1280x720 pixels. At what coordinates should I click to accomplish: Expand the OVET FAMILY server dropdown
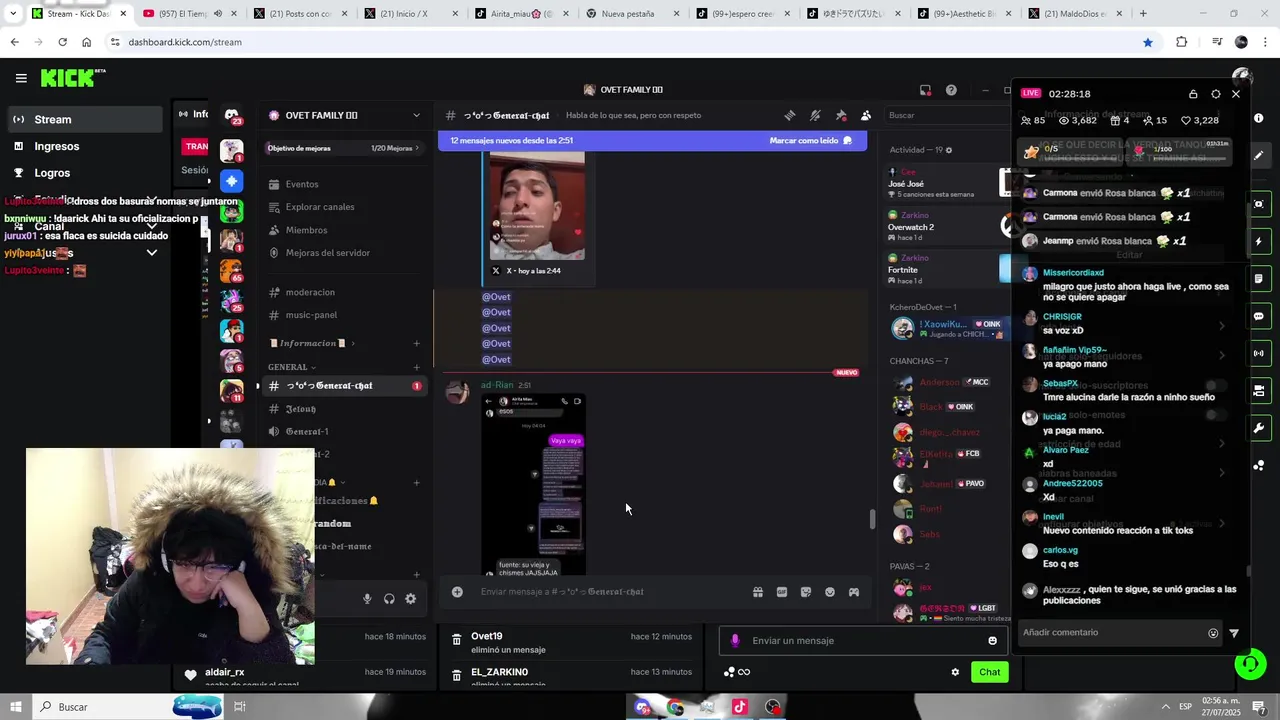coord(416,115)
